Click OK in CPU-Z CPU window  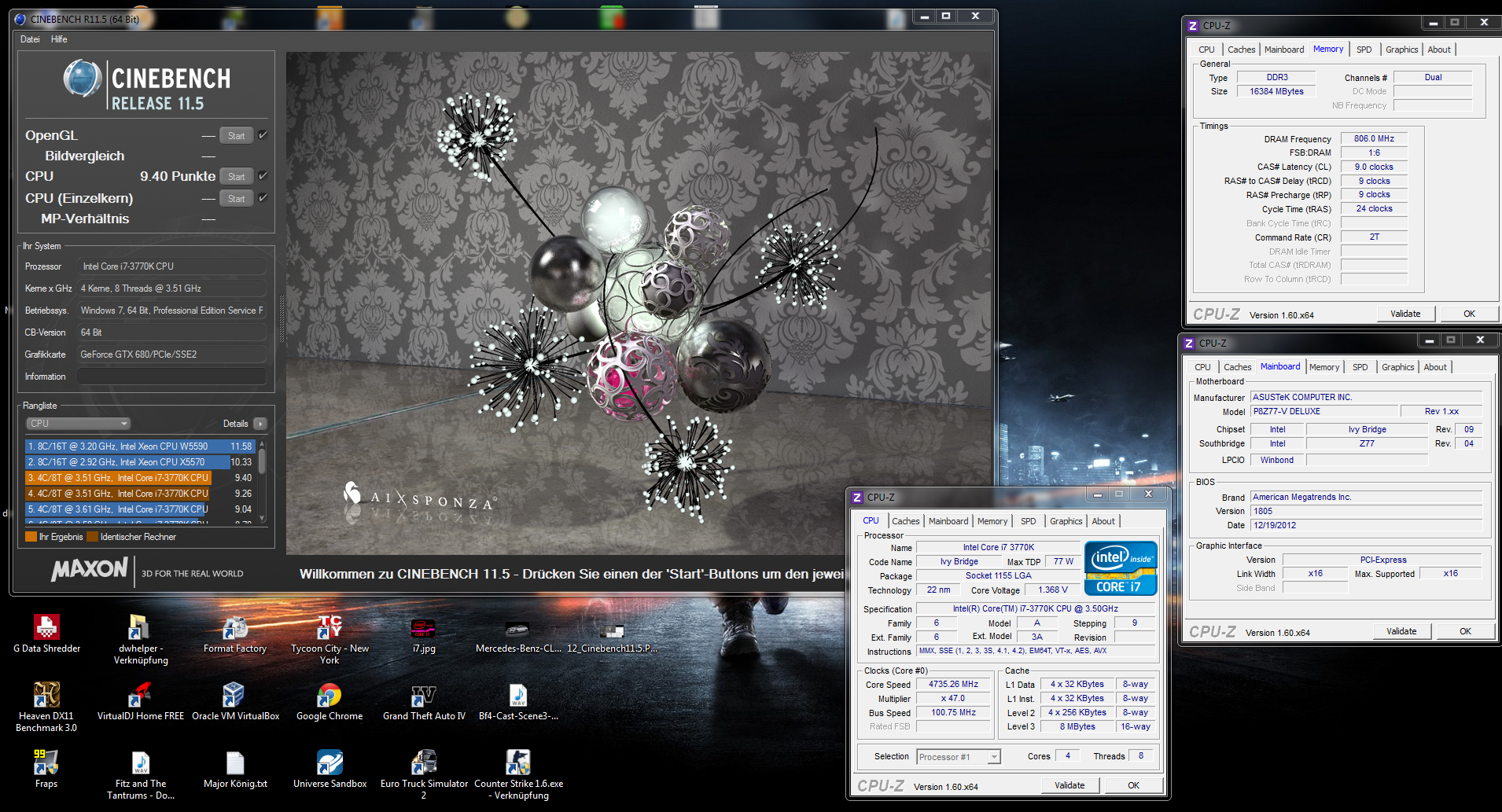coord(1133,785)
